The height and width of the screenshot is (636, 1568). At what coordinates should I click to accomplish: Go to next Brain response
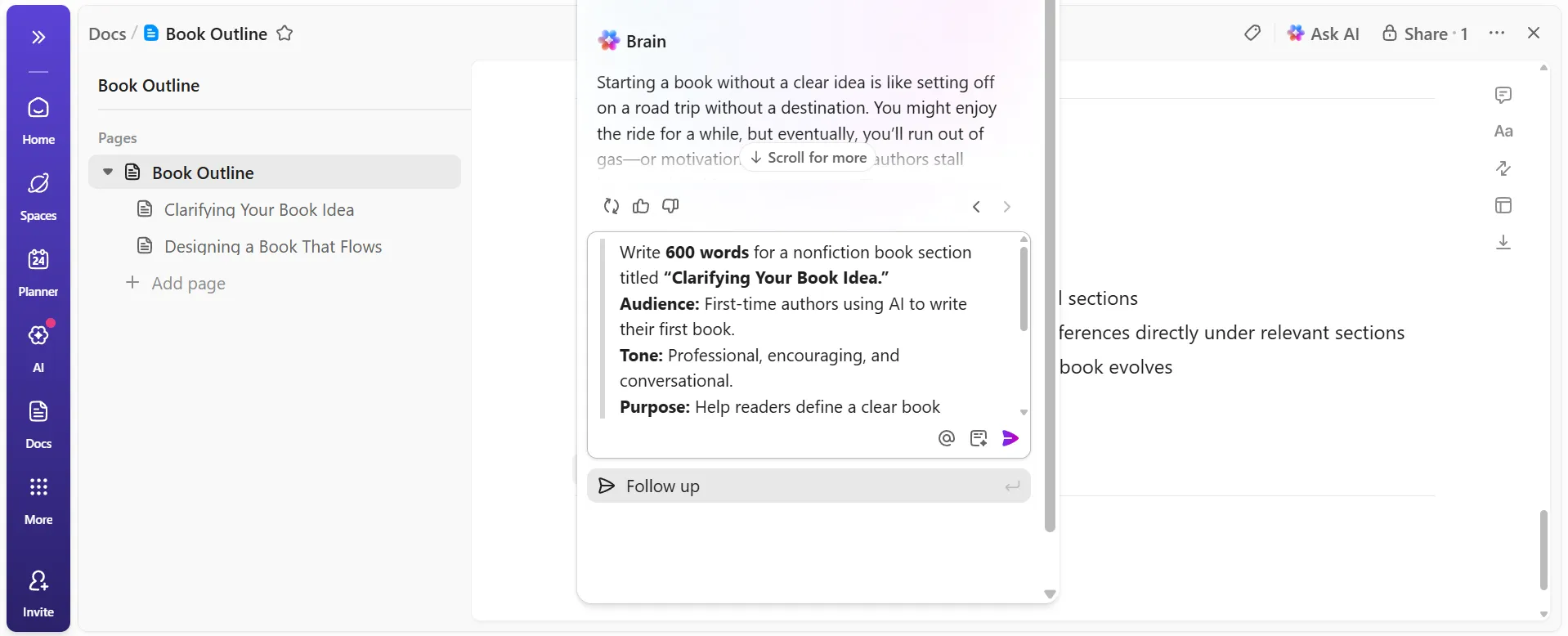point(1006,207)
